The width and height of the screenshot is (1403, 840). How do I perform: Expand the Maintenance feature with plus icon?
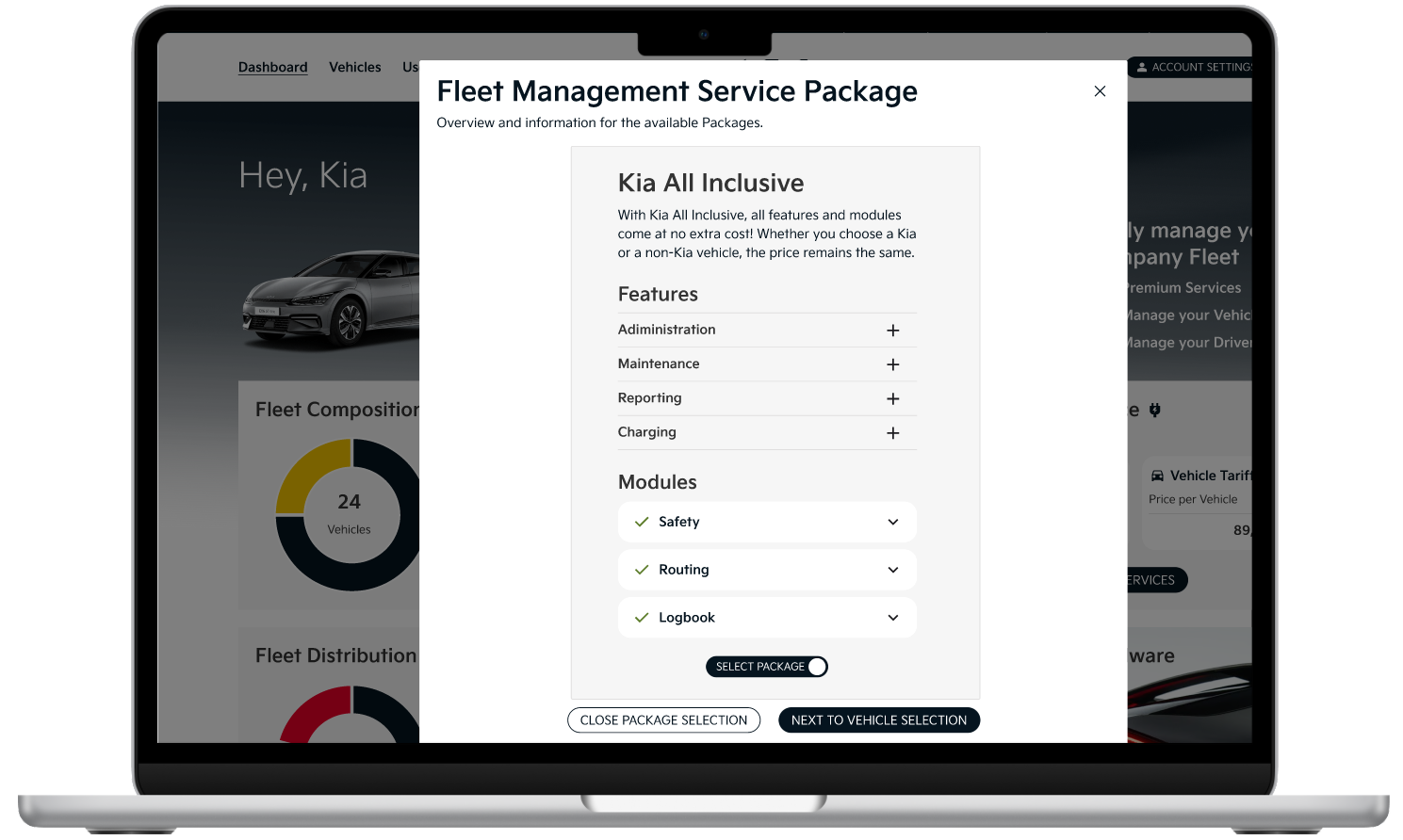tap(892, 364)
